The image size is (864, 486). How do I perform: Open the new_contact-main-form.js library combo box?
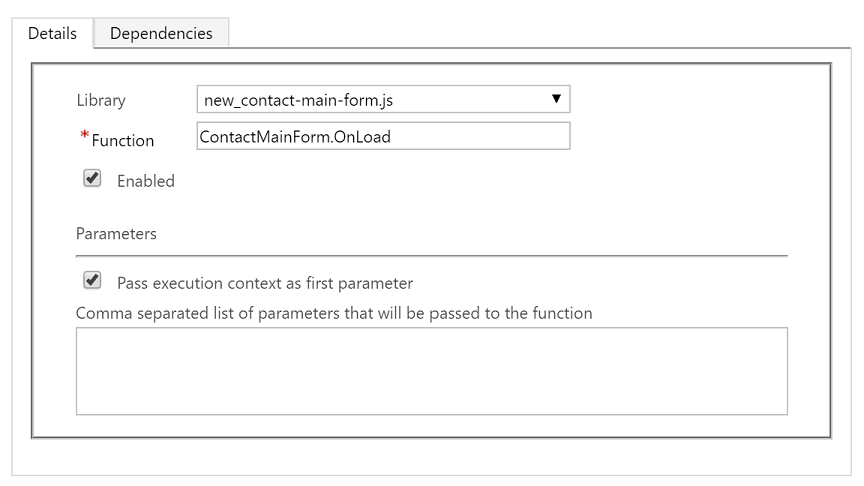[383, 99]
